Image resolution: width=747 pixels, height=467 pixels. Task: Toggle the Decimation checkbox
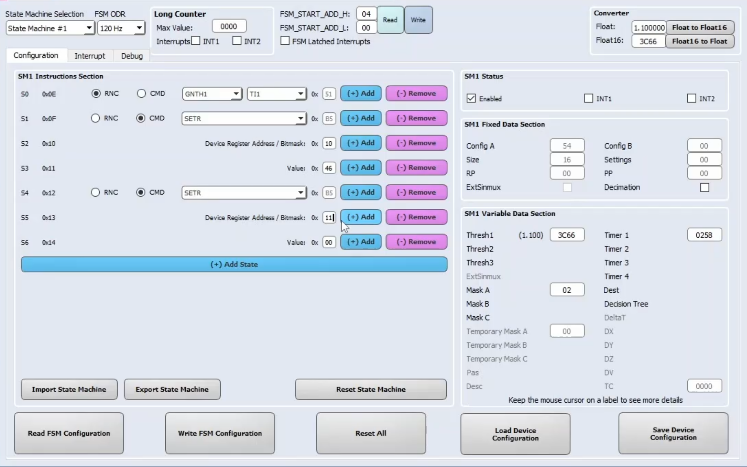[x=704, y=187]
